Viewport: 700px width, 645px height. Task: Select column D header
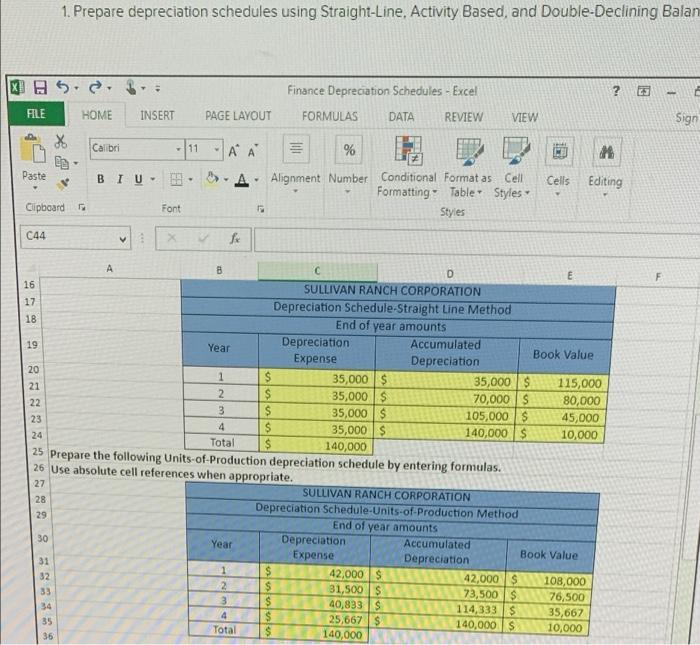(450, 274)
